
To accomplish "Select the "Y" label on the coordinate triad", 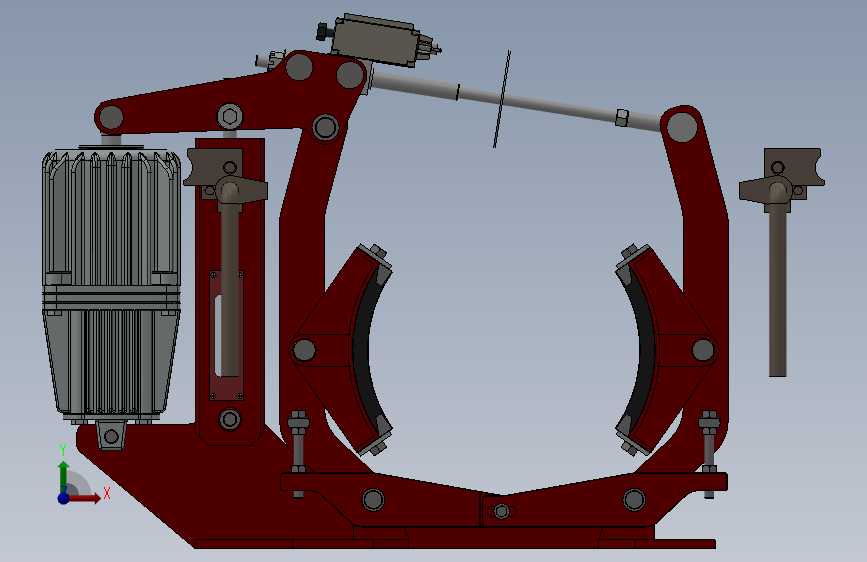I will [63, 450].
